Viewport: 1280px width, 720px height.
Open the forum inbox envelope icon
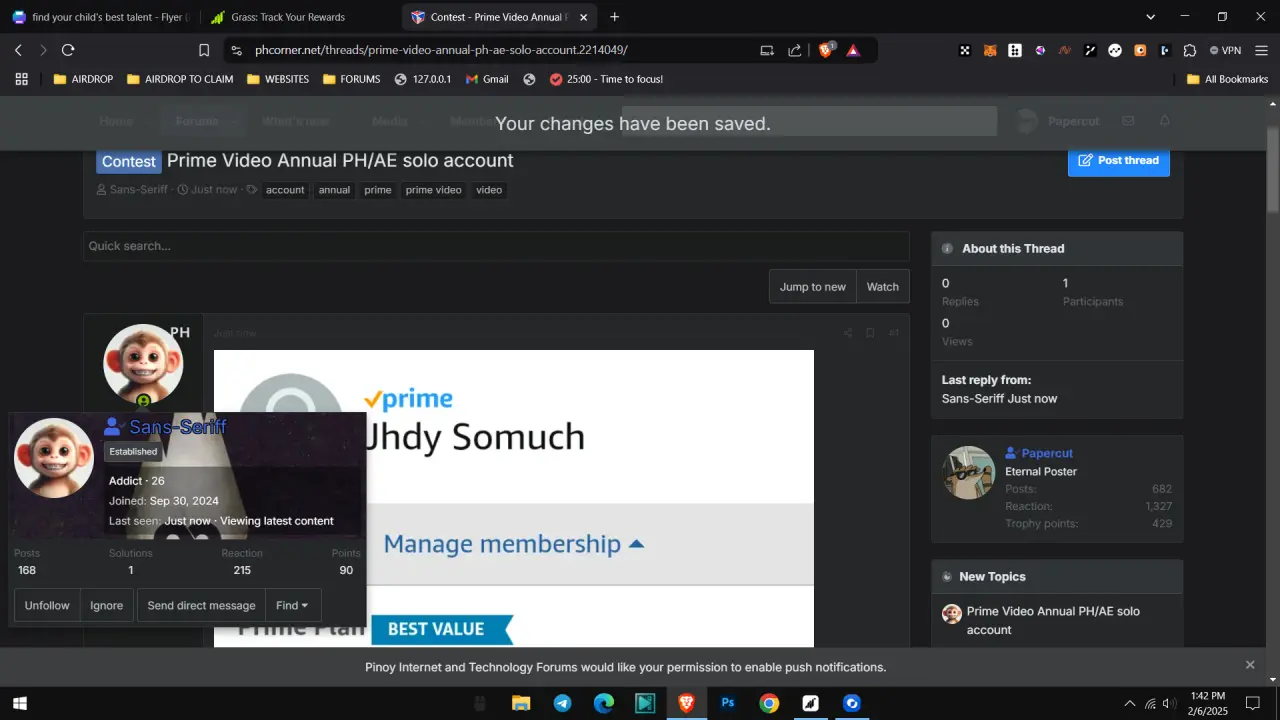click(x=1128, y=121)
